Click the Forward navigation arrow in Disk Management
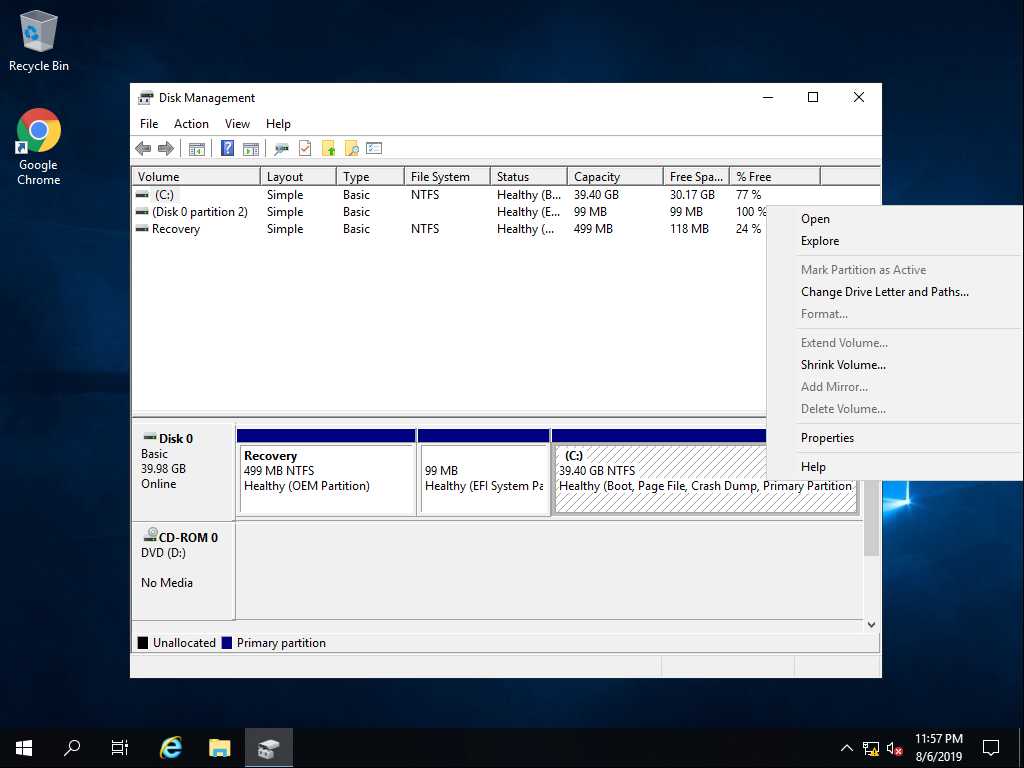 point(166,148)
